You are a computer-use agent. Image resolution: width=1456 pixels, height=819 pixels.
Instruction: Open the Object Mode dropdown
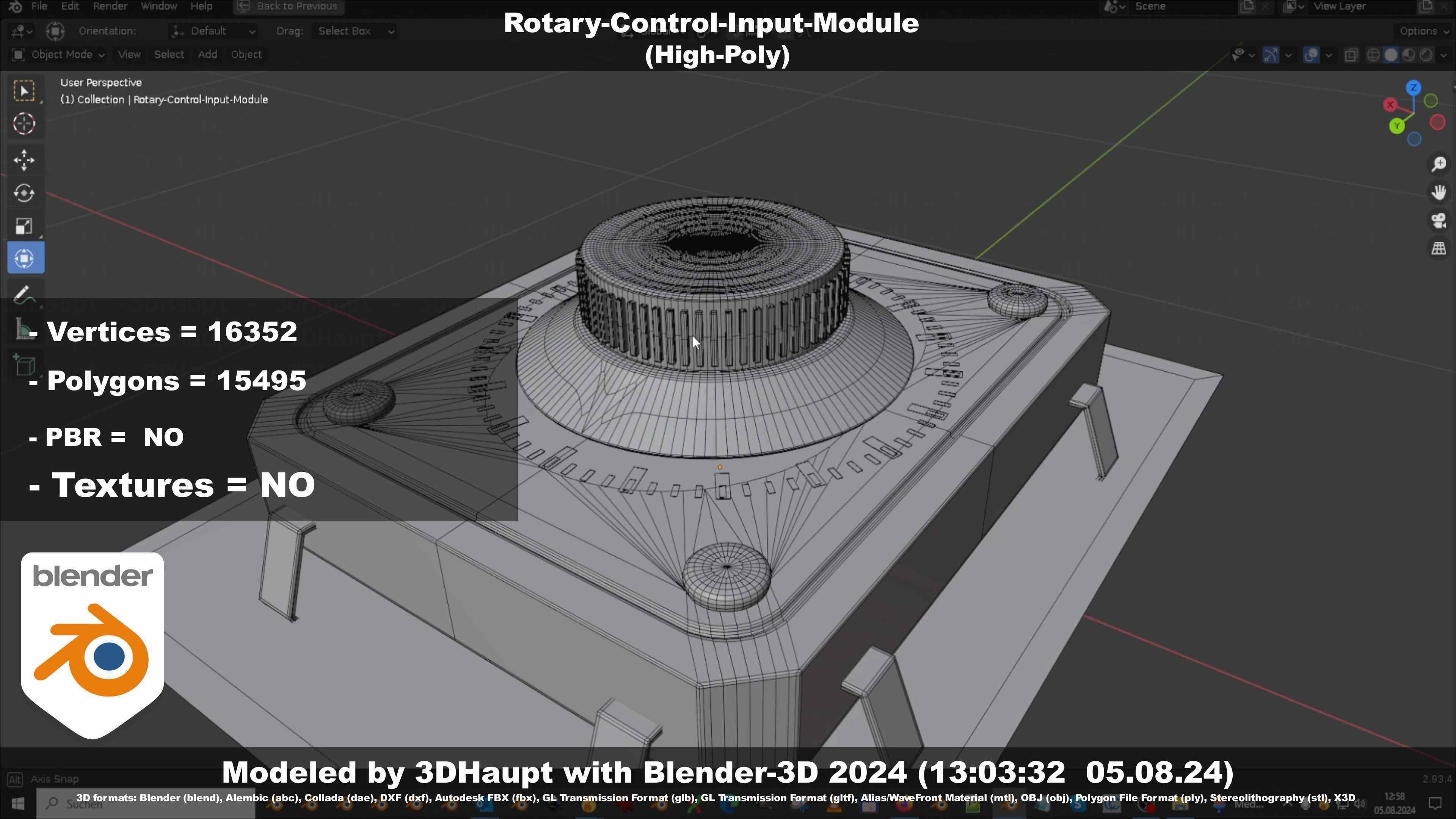58,55
